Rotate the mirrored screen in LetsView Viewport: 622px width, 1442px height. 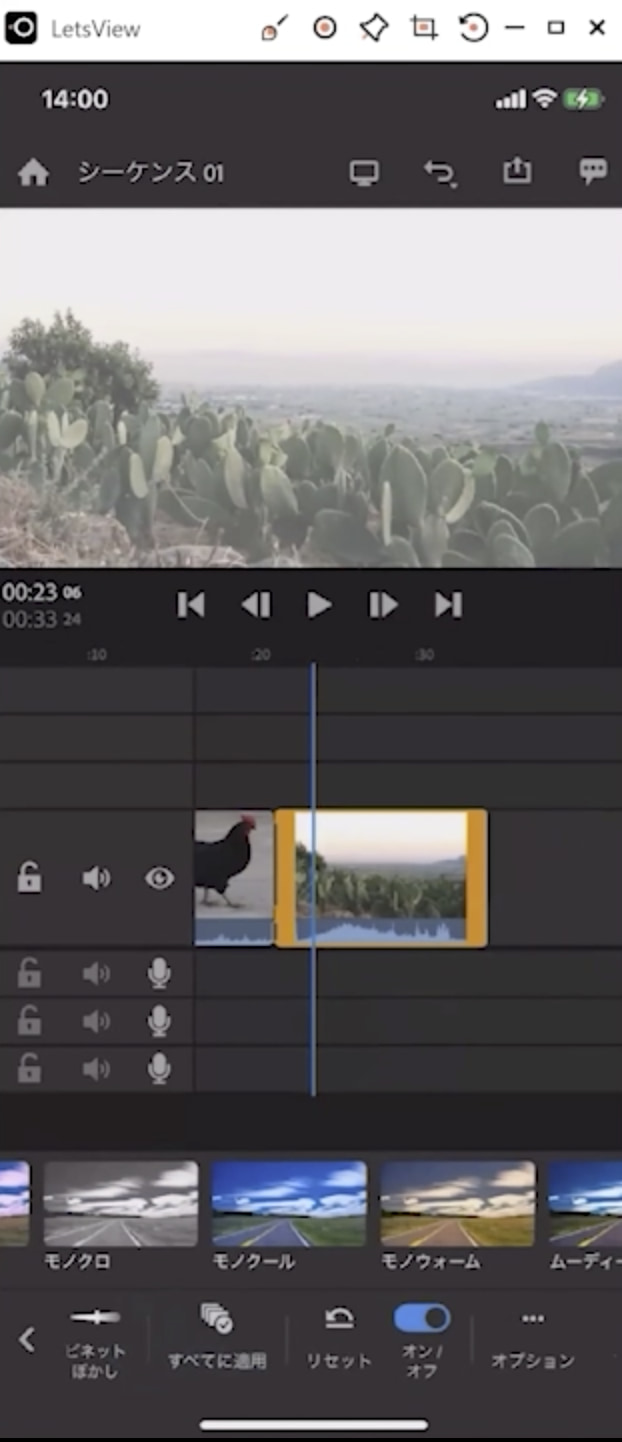tap(473, 28)
